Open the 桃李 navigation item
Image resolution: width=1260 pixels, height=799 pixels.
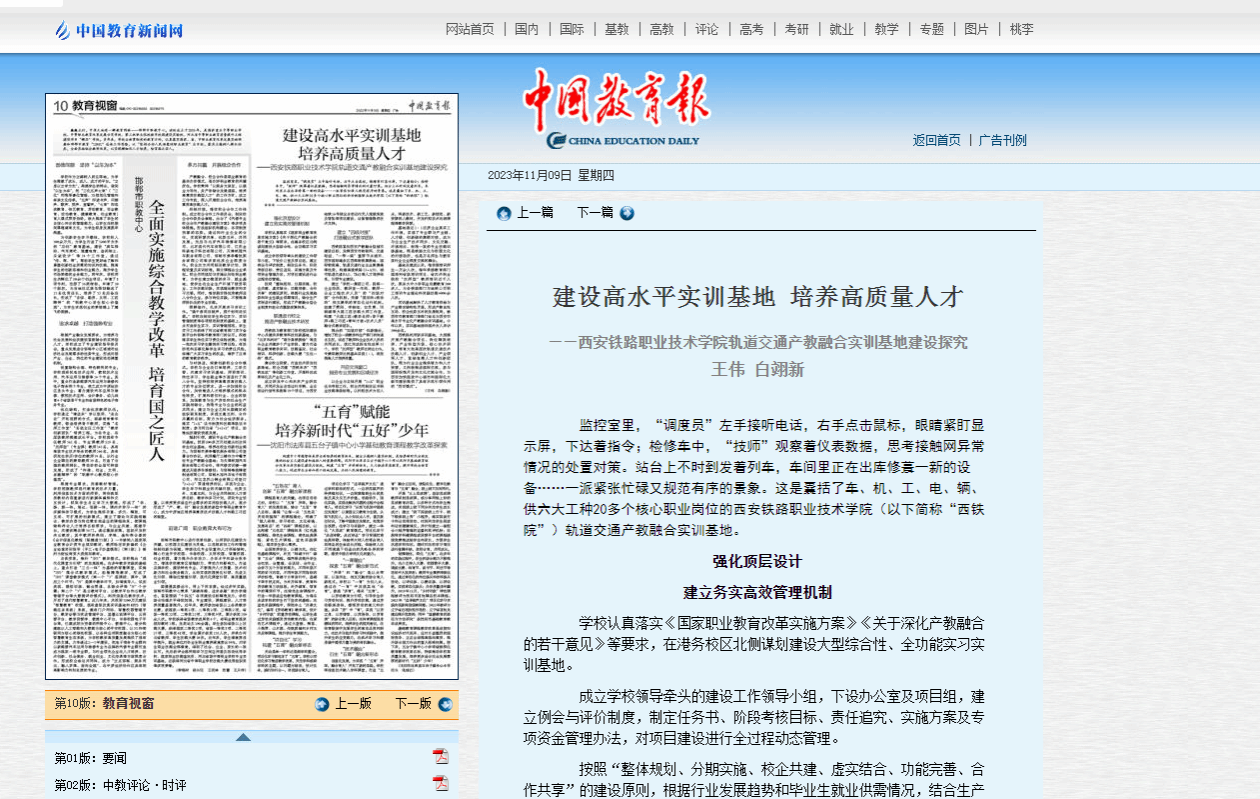(x=1021, y=29)
